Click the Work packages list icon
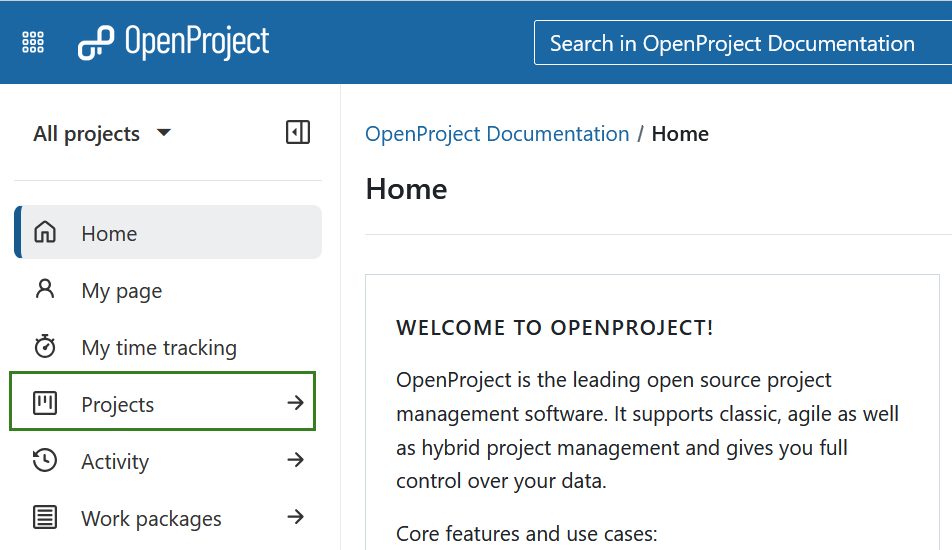 point(45,518)
